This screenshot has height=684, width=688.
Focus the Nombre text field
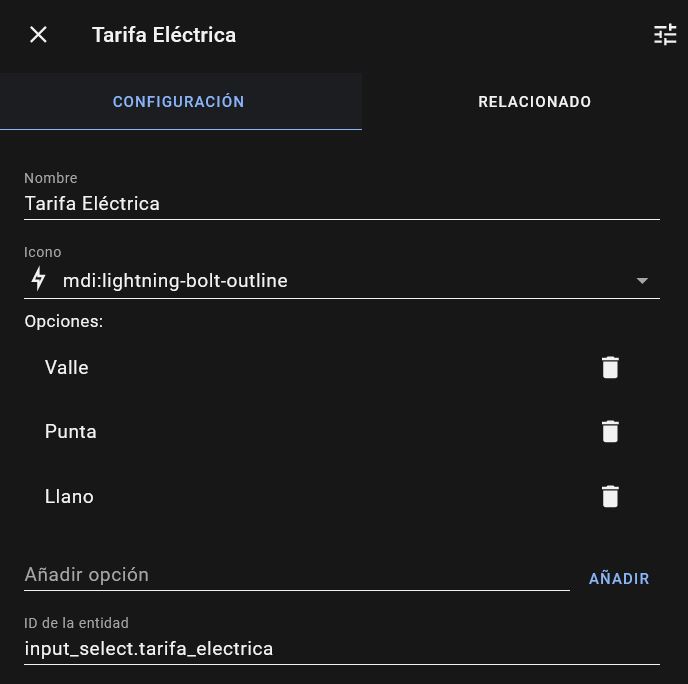[340, 204]
